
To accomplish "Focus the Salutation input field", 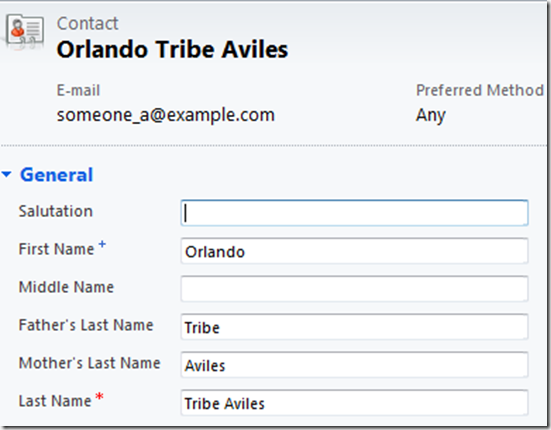I will click(354, 213).
